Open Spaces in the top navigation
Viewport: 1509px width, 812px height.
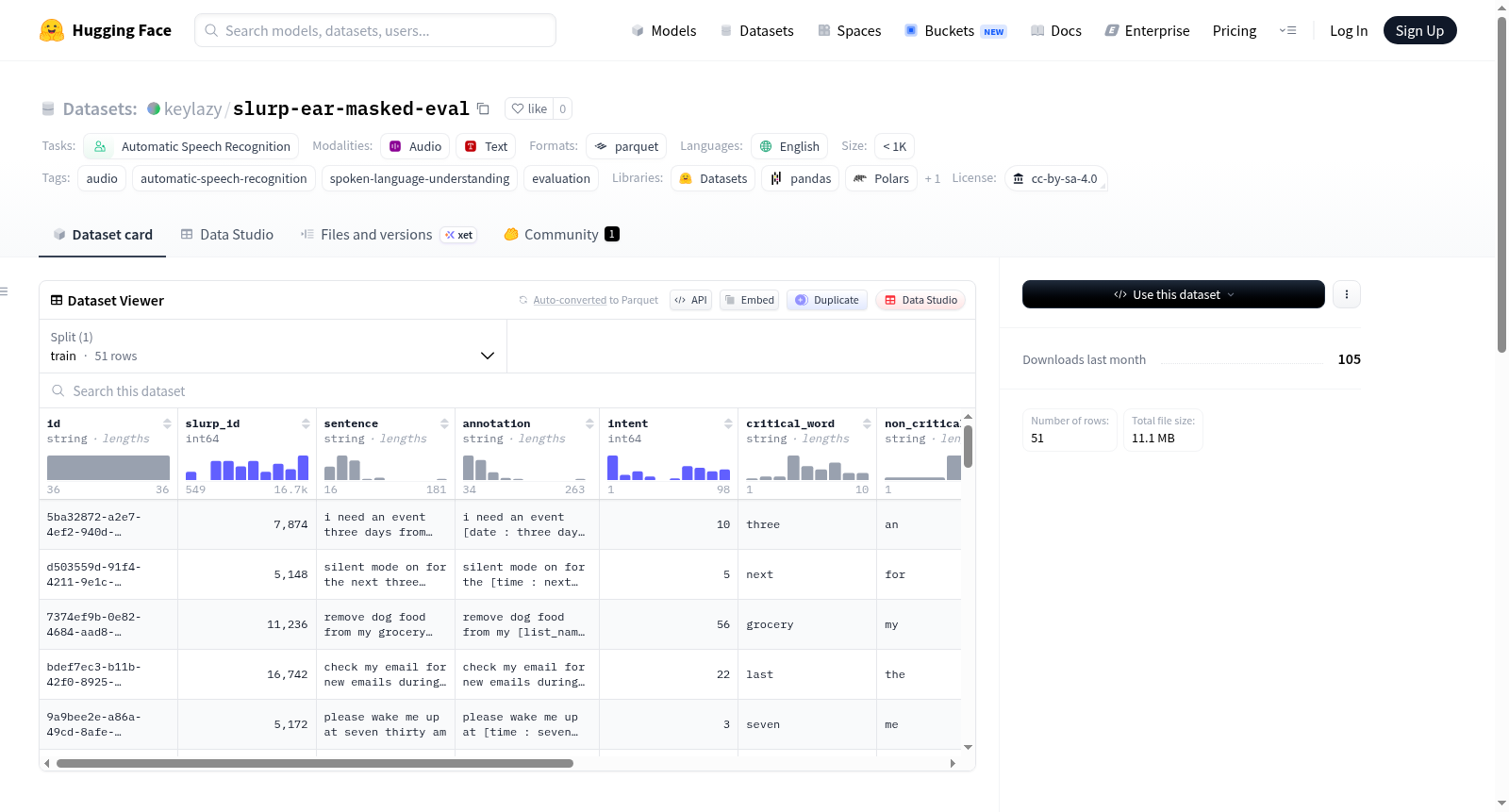[x=850, y=30]
